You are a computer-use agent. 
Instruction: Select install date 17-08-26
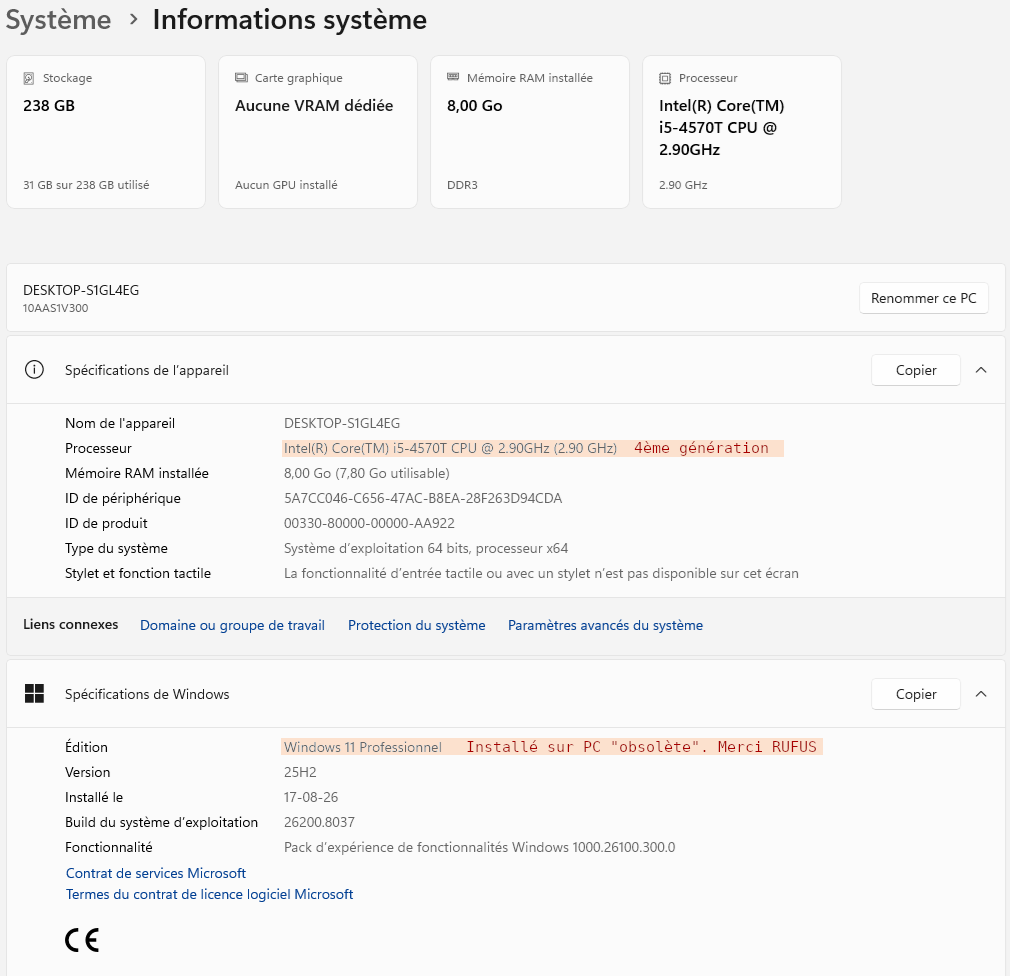(x=311, y=797)
